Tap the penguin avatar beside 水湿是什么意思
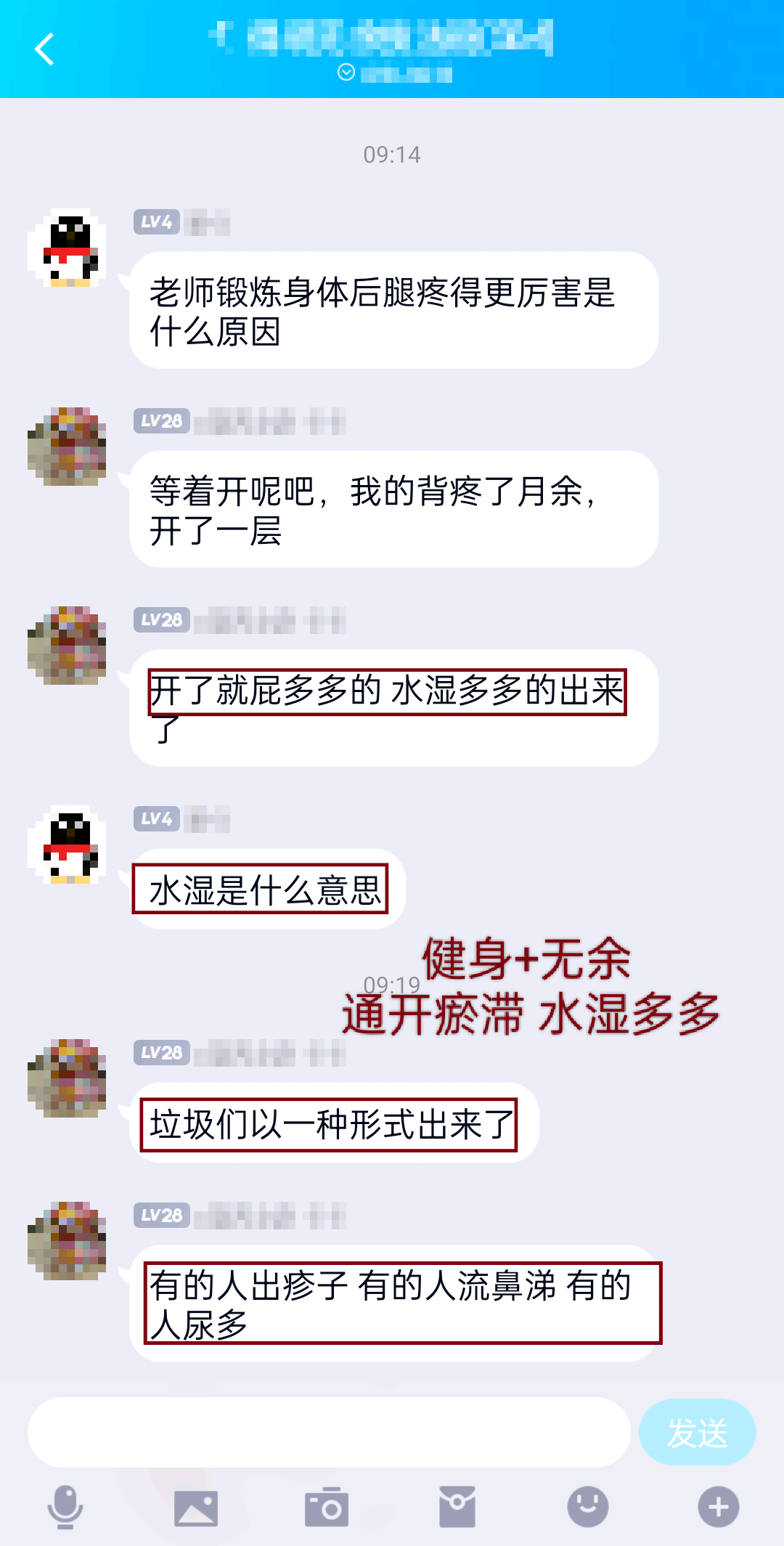 point(67,845)
